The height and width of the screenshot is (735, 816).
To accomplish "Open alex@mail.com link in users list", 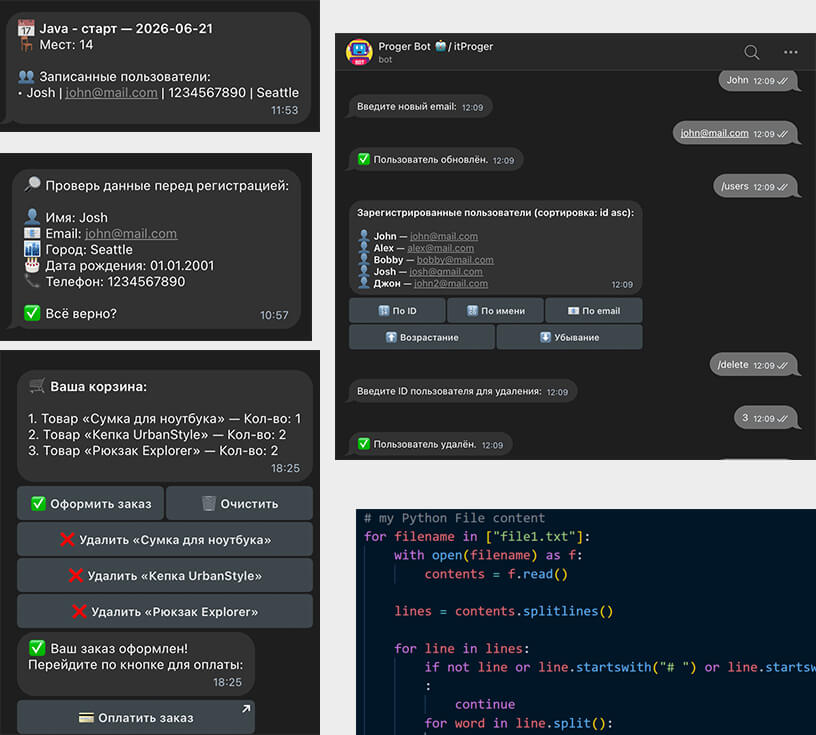I will [440, 248].
